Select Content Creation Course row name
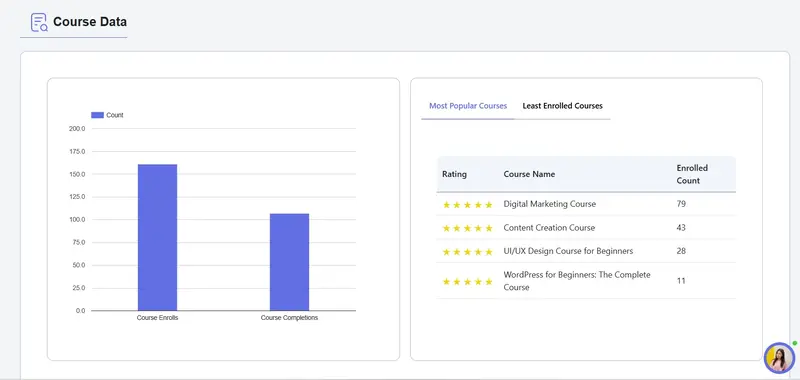Screen dimensions: 800x380 tap(549, 227)
